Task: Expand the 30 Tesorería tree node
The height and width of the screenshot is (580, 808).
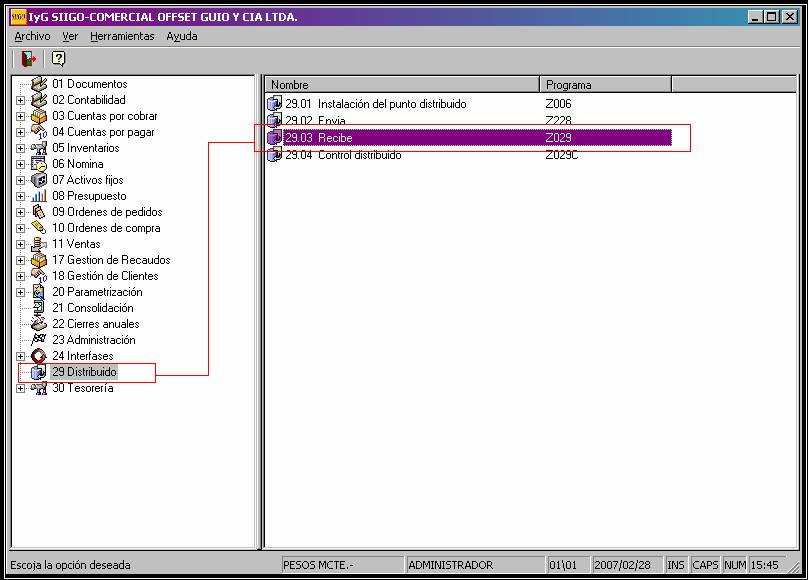Action: point(21,388)
